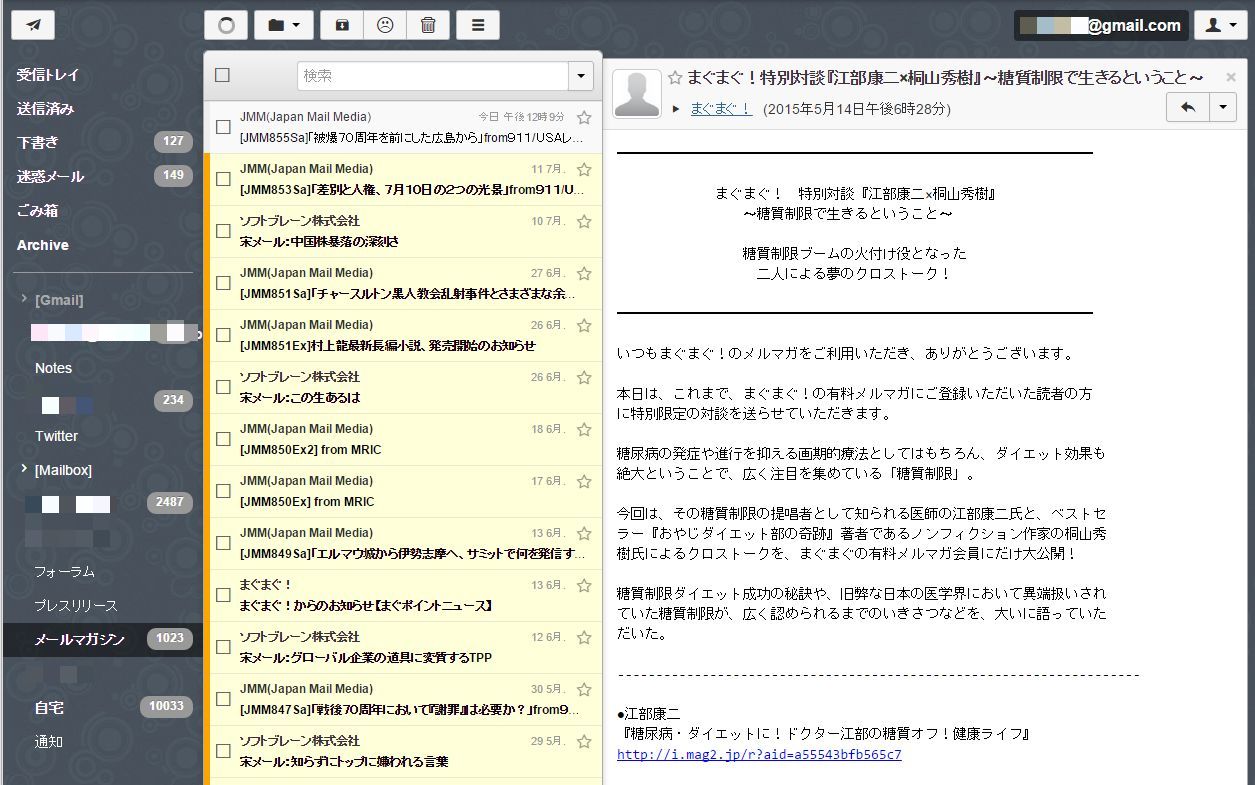This screenshot has height=785, width=1255.
Task: Tick the checkbox for 中国株暴落の深刻さ
Action: [223, 231]
